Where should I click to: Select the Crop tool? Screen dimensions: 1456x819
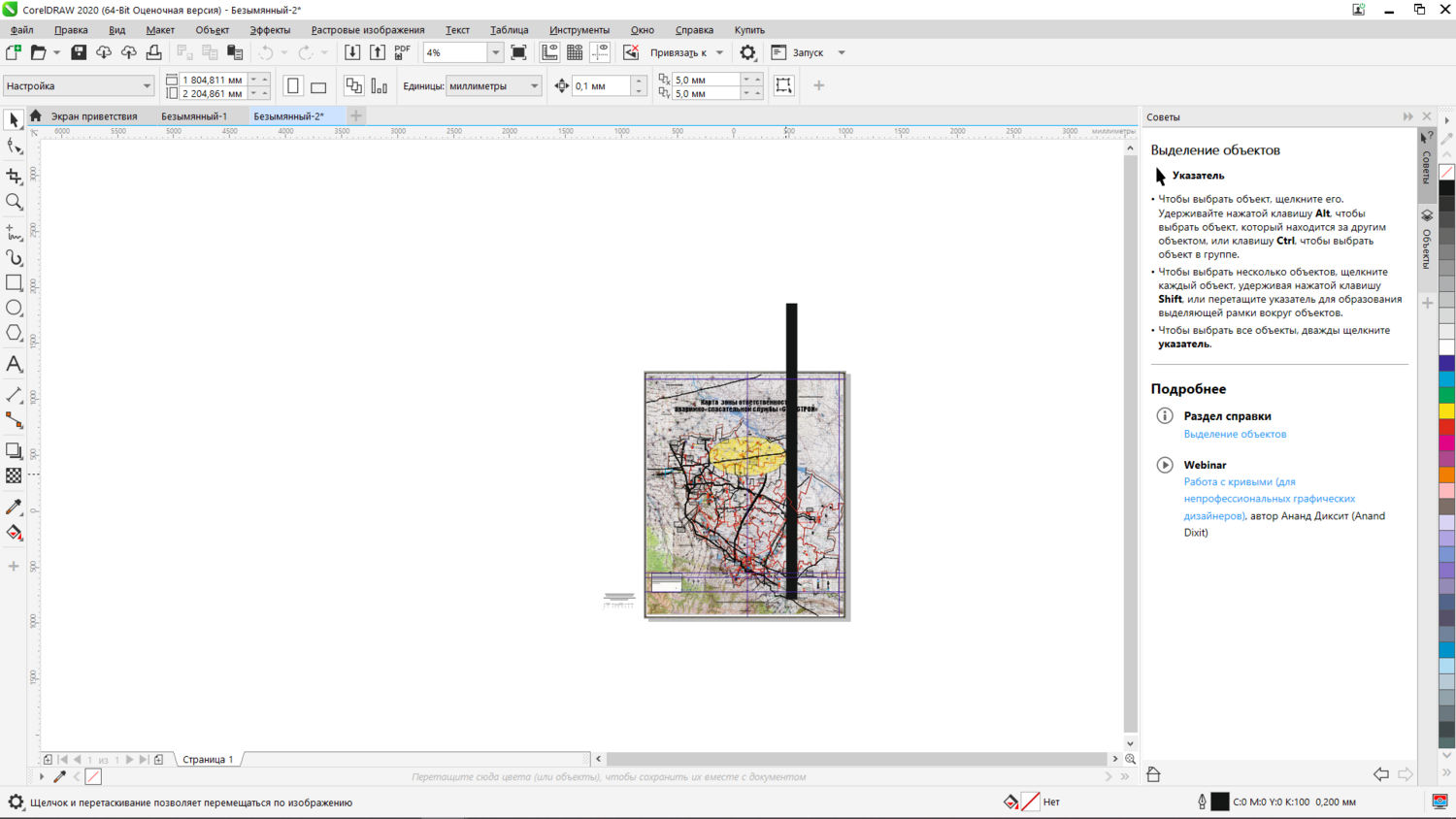[14, 176]
